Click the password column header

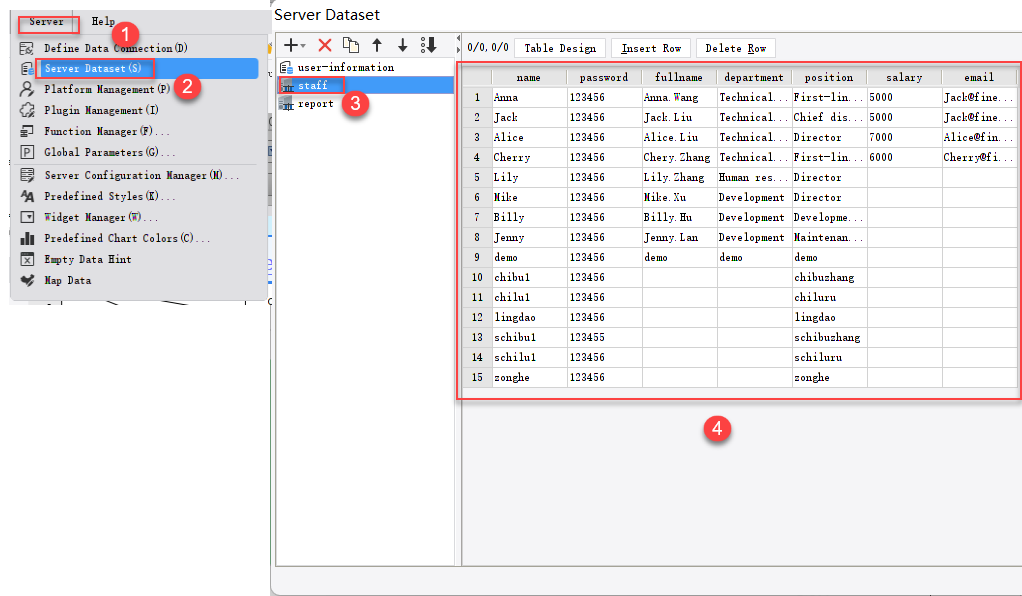(x=603, y=77)
